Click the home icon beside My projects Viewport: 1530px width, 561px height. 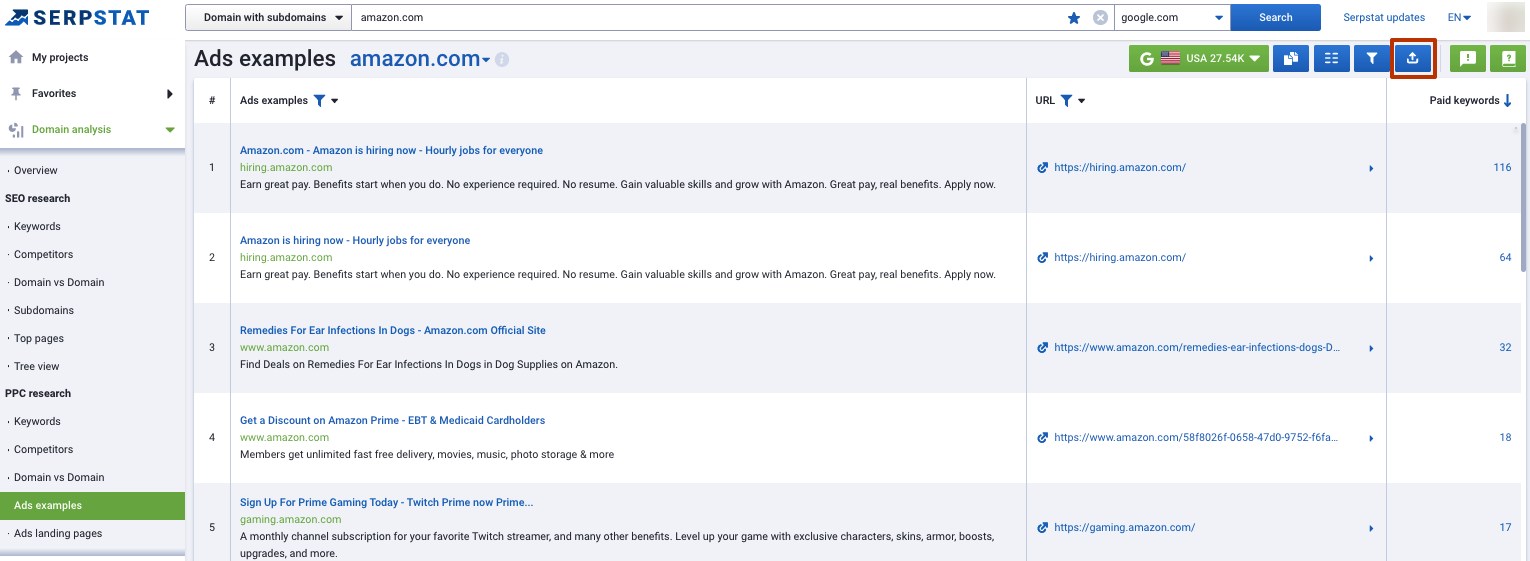16,57
